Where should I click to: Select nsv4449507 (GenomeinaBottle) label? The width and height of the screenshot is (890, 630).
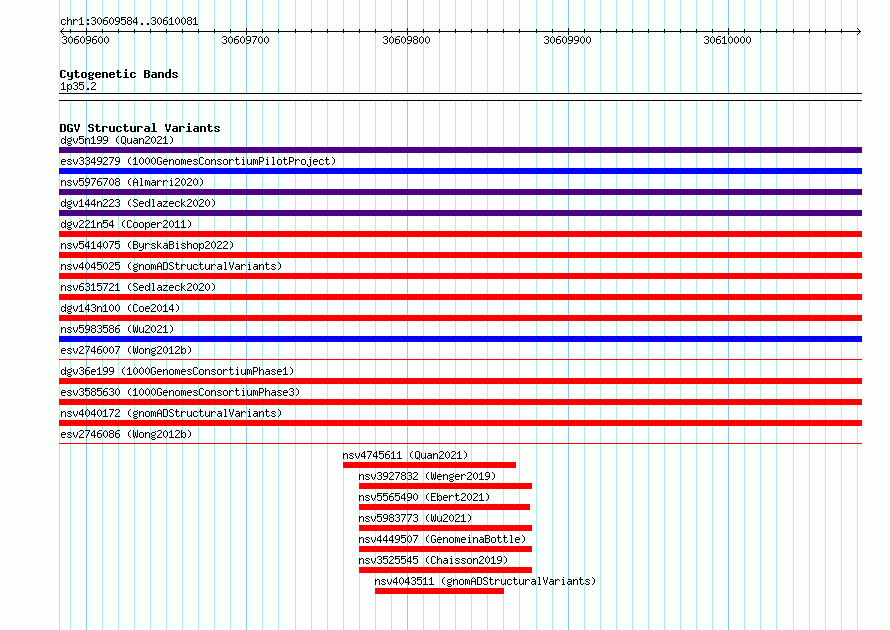pyautogui.click(x=442, y=539)
